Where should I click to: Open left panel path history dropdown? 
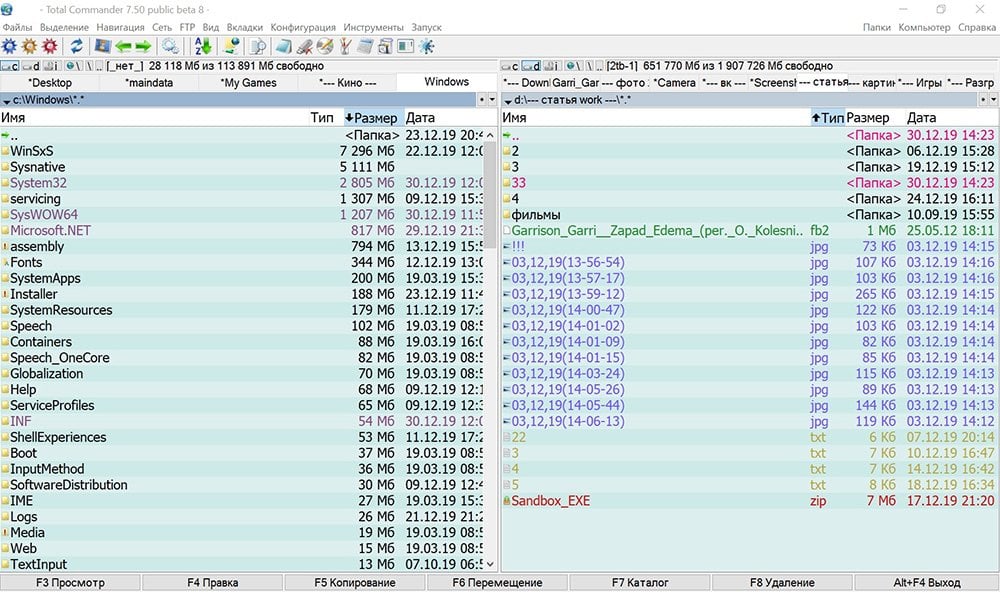(491, 100)
